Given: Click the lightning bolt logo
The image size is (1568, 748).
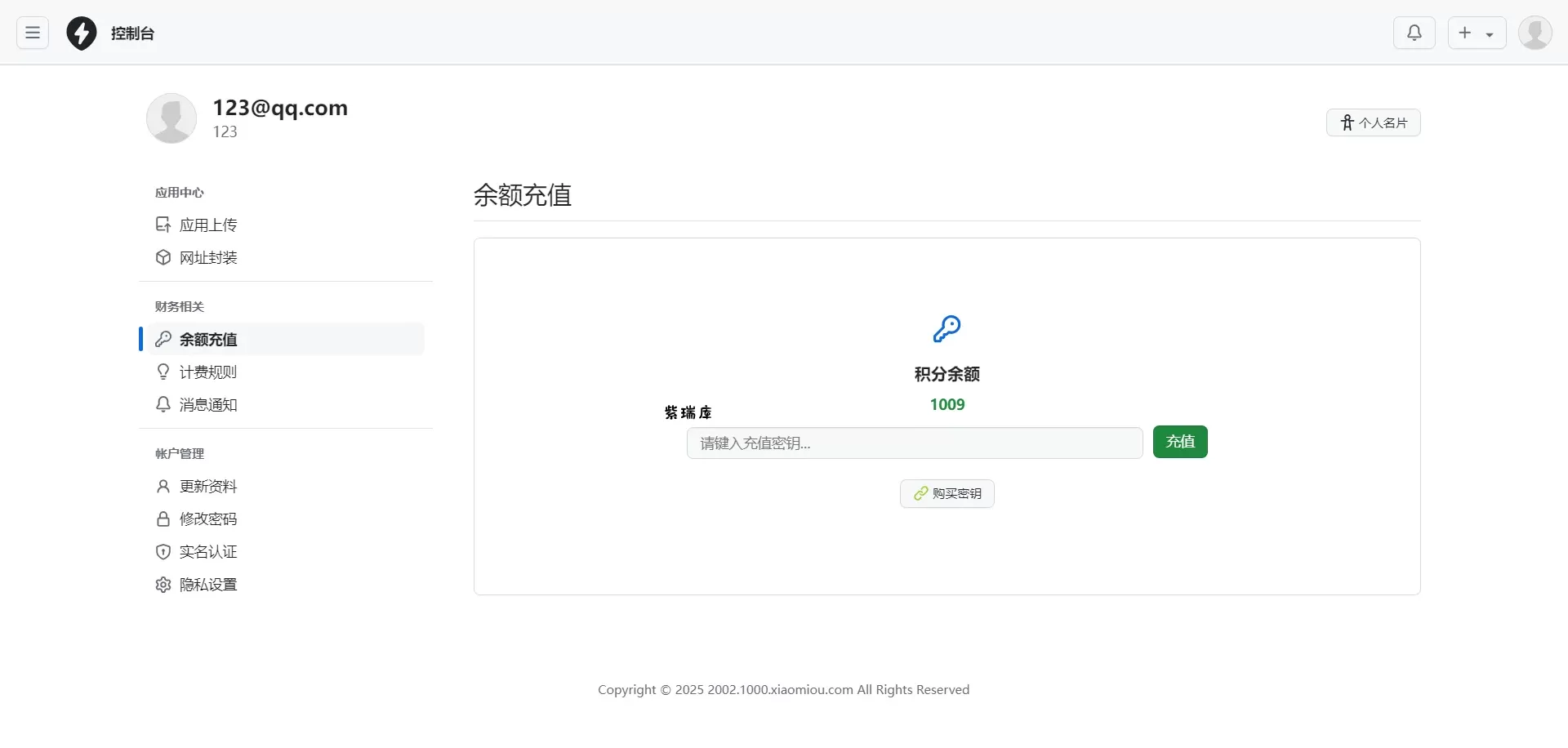Looking at the screenshot, I should tap(82, 33).
